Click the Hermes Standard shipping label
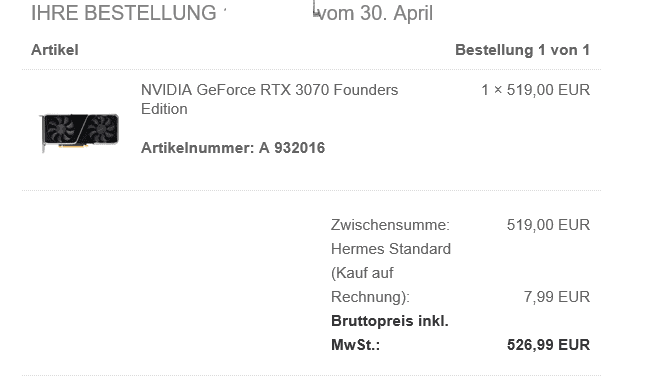 pos(391,249)
